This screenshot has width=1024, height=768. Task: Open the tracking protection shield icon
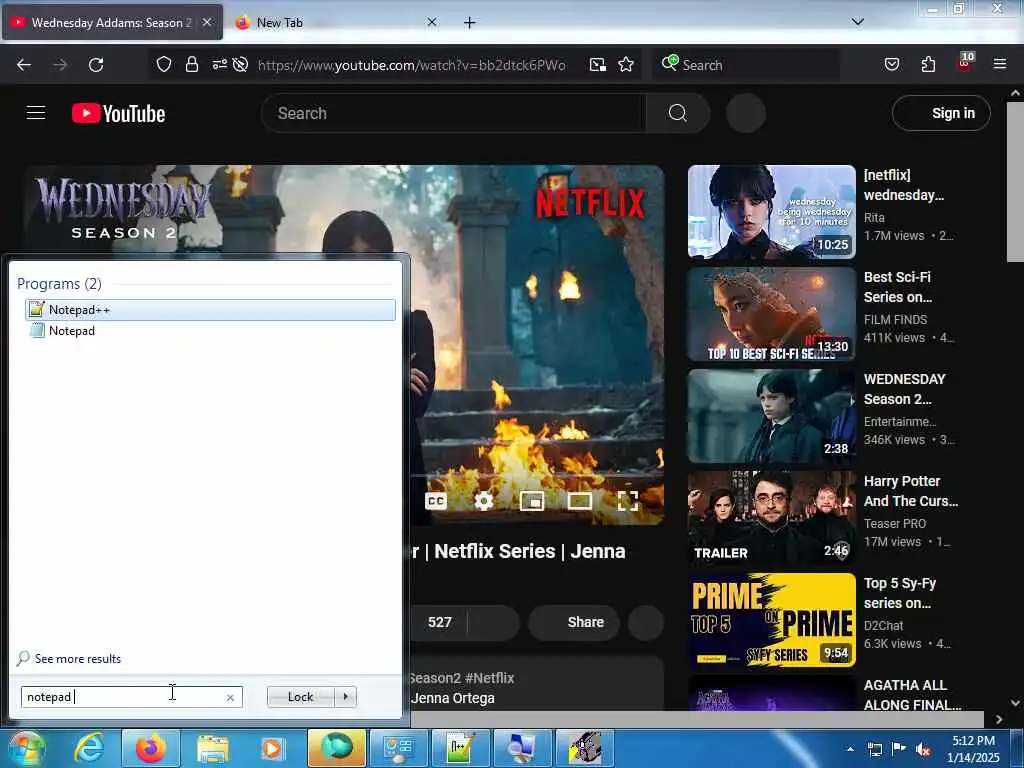(x=164, y=64)
